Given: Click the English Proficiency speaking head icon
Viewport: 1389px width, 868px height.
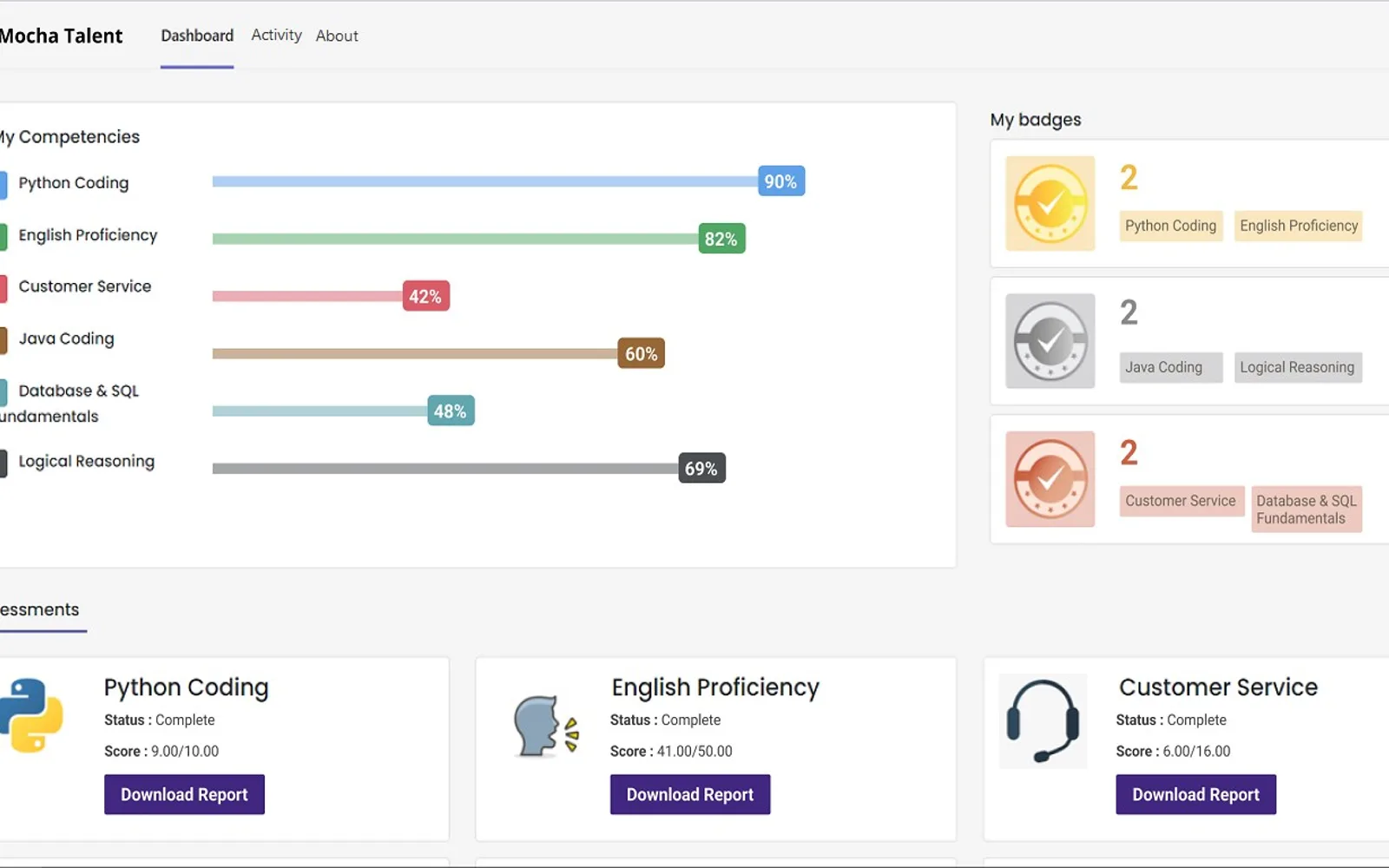Looking at the screenshot, I should (x=546, y=726).
